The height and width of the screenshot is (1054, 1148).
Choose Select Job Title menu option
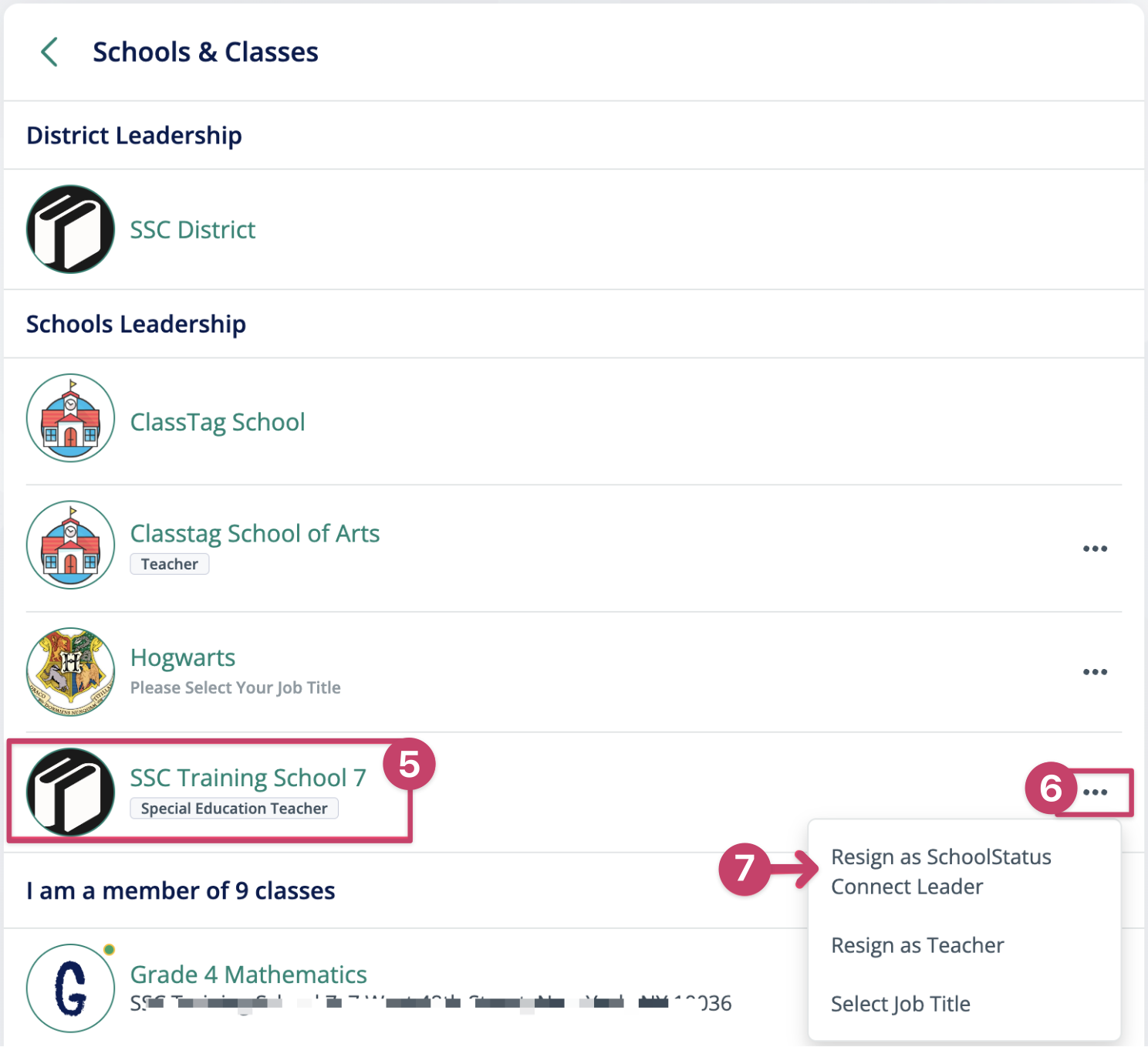click(x=900, y=1004)
